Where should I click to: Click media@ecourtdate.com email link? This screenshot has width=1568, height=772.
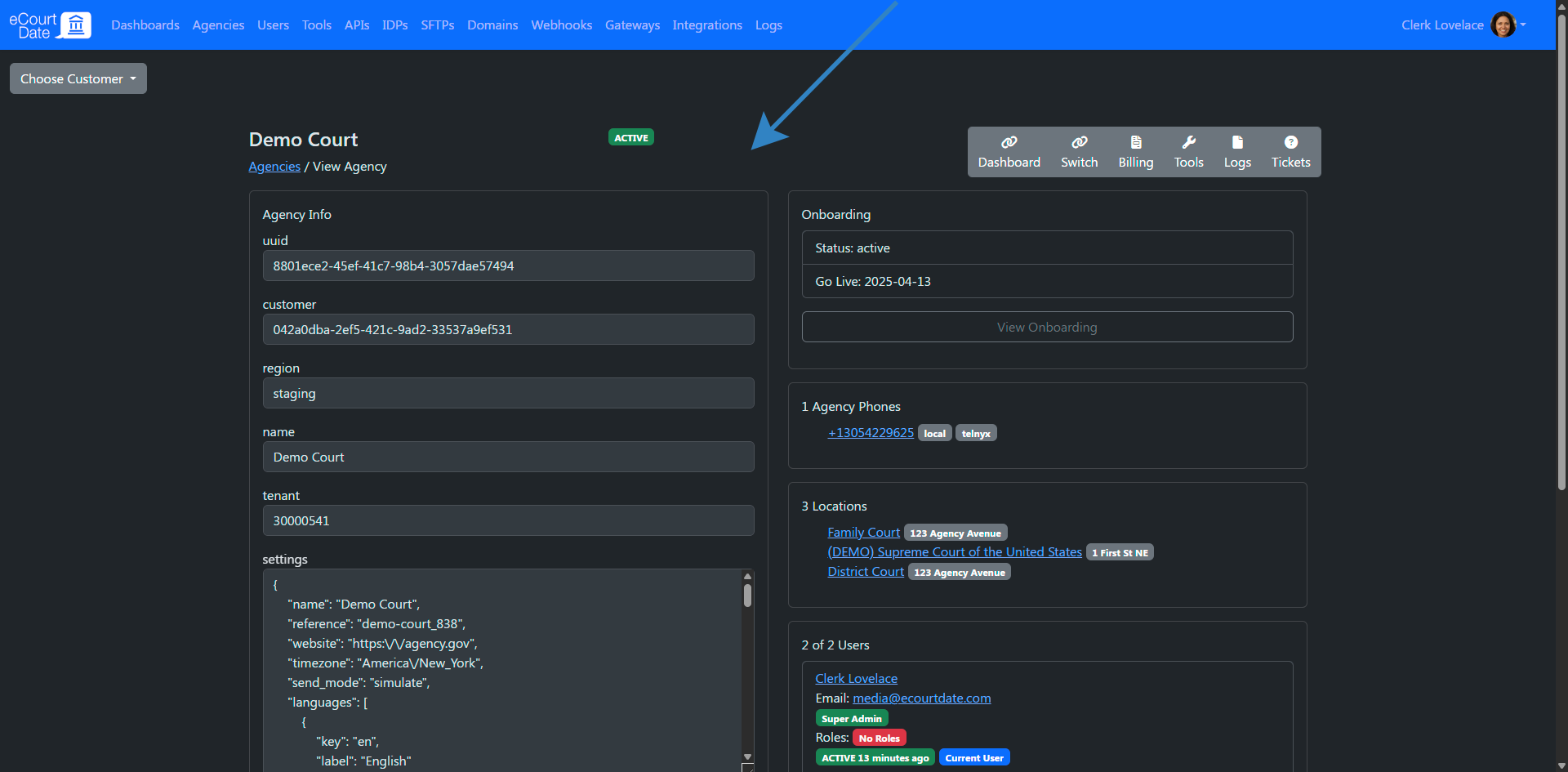[922, 698]
